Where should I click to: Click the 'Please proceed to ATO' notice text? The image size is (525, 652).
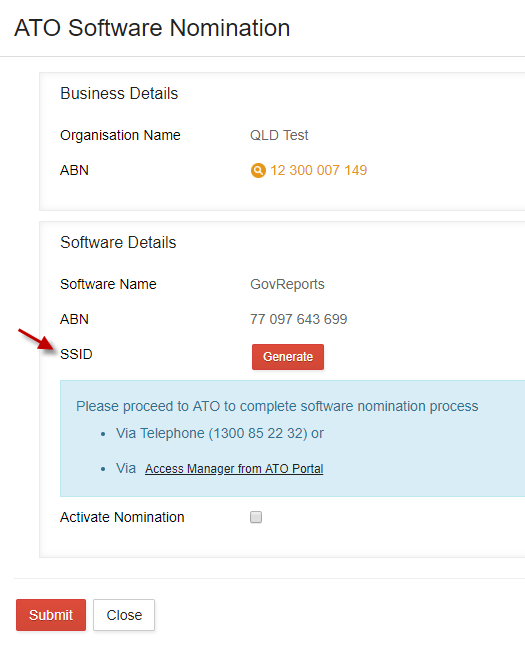tap(277, 406)
